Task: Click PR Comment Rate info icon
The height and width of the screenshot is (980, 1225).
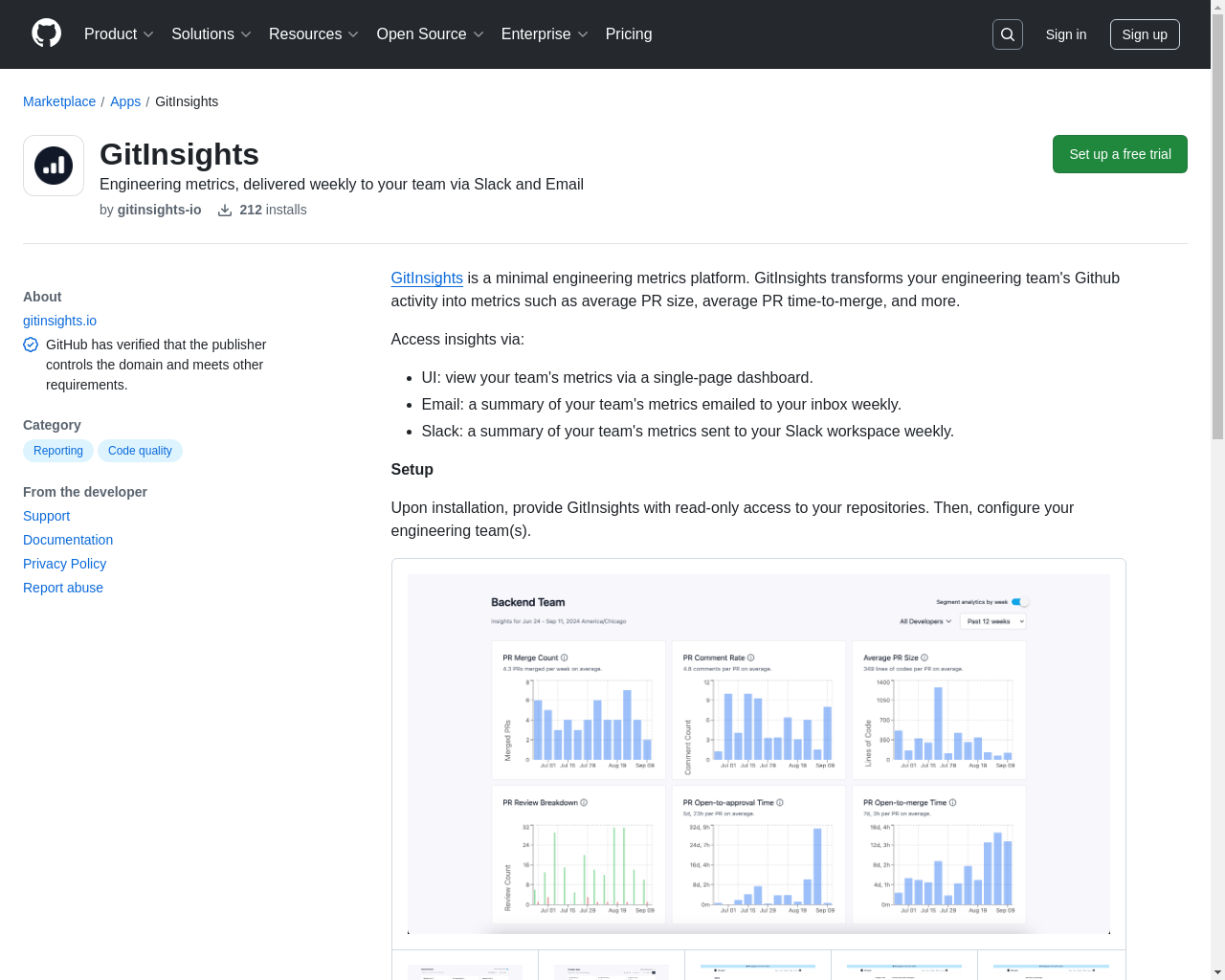Action: pyautogui.click(x=751, y=657)
